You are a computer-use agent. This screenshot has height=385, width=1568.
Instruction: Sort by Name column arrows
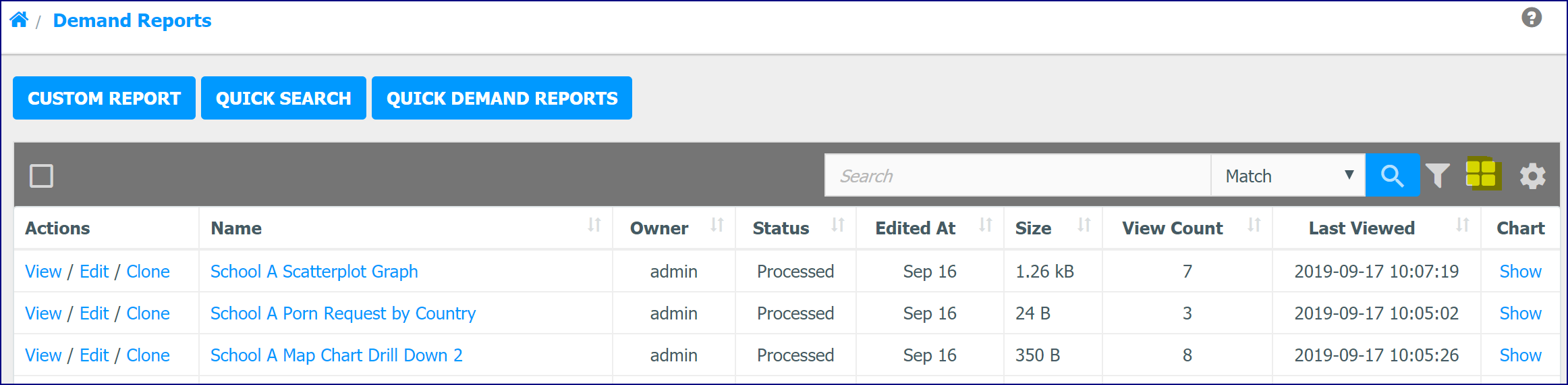click(594, 225)
